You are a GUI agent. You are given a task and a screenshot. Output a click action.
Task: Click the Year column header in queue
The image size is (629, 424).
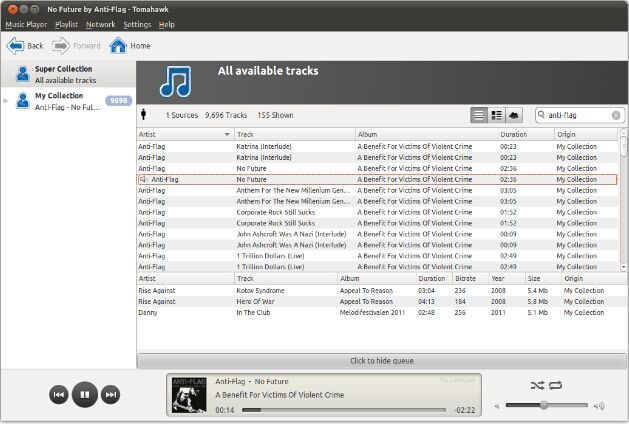[507, 278]
